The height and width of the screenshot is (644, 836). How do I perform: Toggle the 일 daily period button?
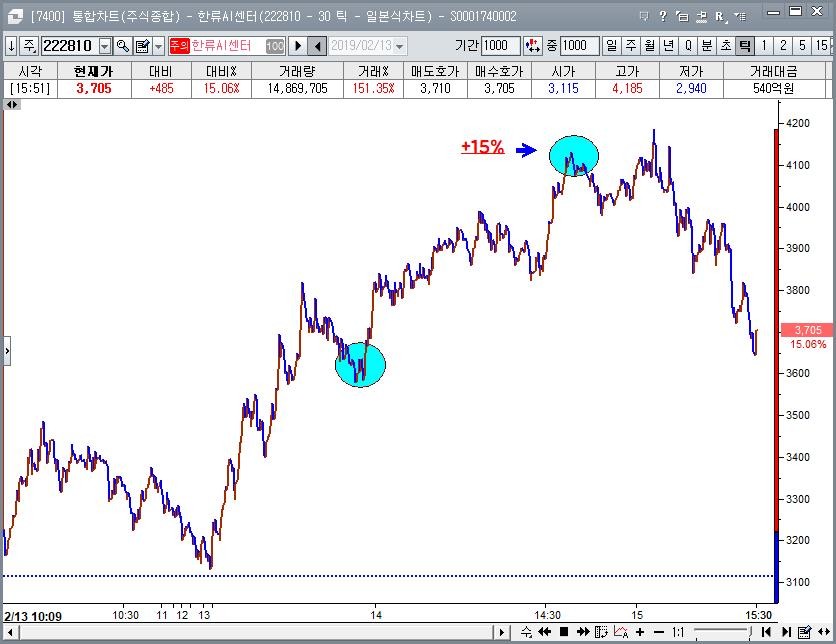[x=612, y=46]
